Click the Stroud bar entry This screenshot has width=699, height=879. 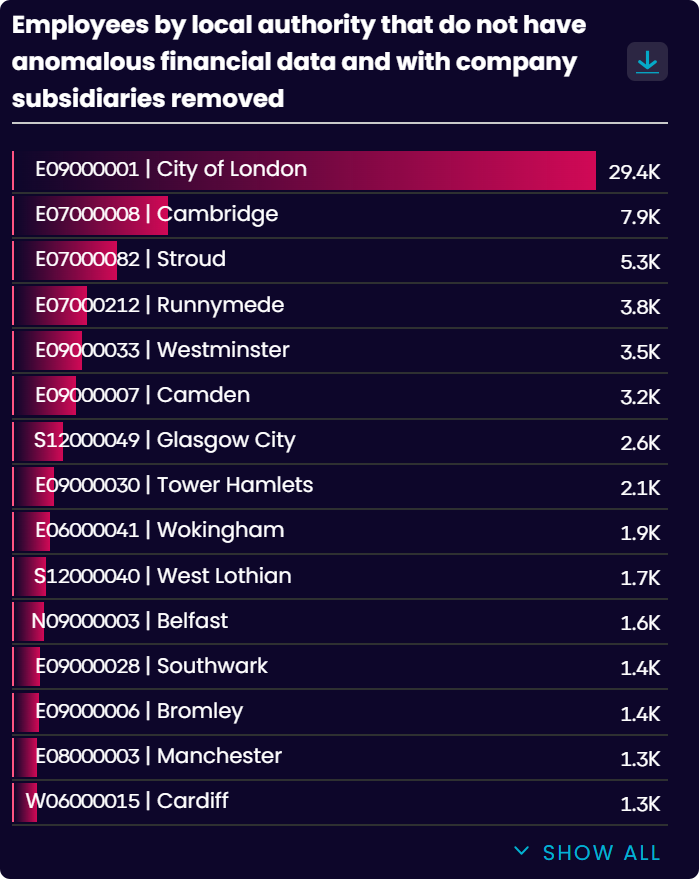[x=340, y=261]
